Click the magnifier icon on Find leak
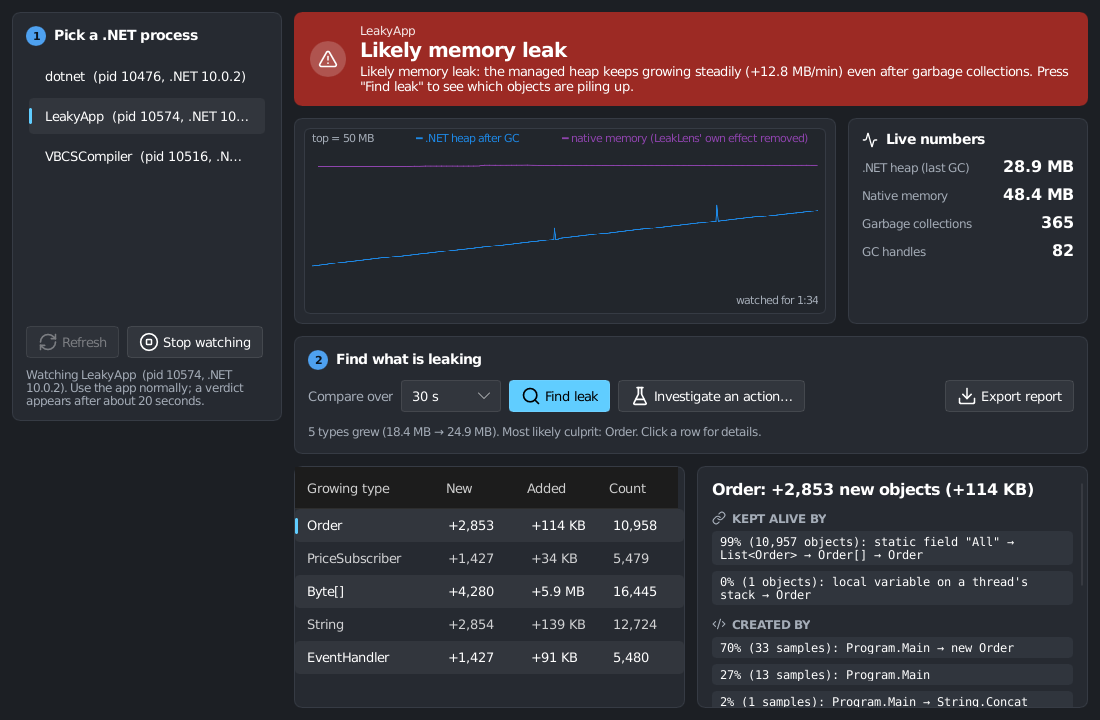 tap(531, 396)
